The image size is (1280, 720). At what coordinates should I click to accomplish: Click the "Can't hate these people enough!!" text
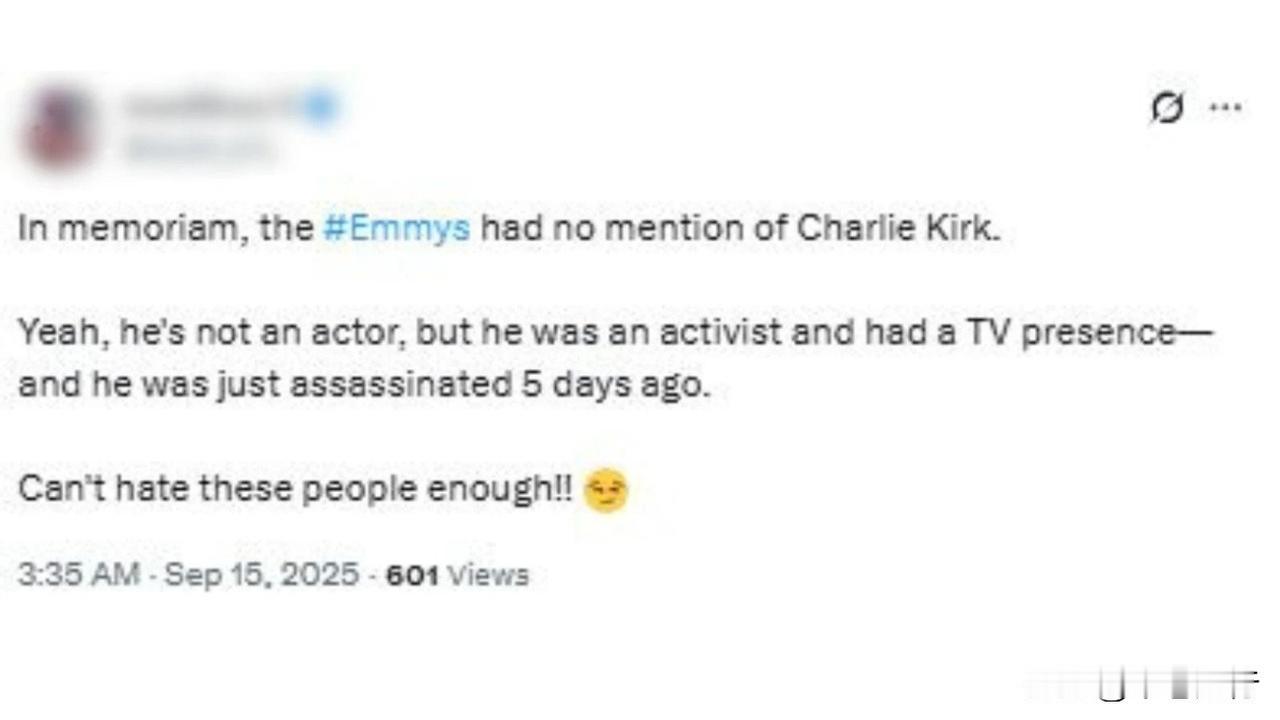tap(296, 489)
